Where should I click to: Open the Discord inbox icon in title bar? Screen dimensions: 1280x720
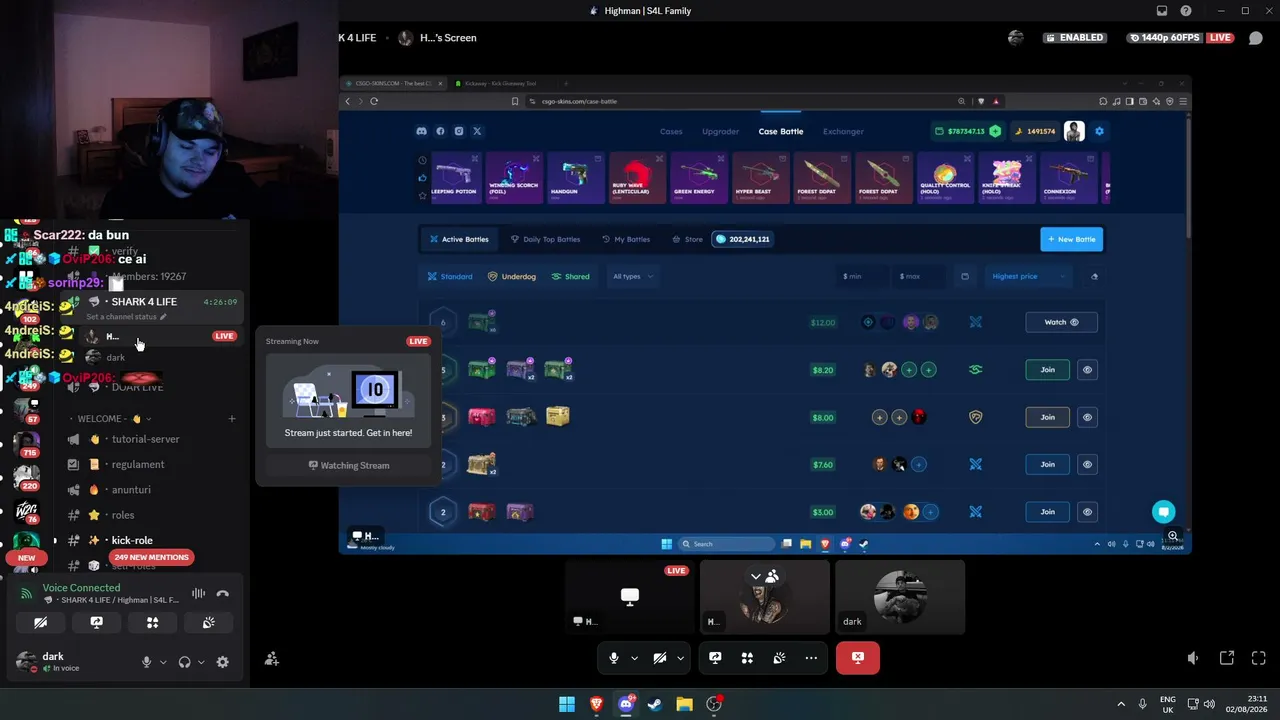(x=1162, y=11)
